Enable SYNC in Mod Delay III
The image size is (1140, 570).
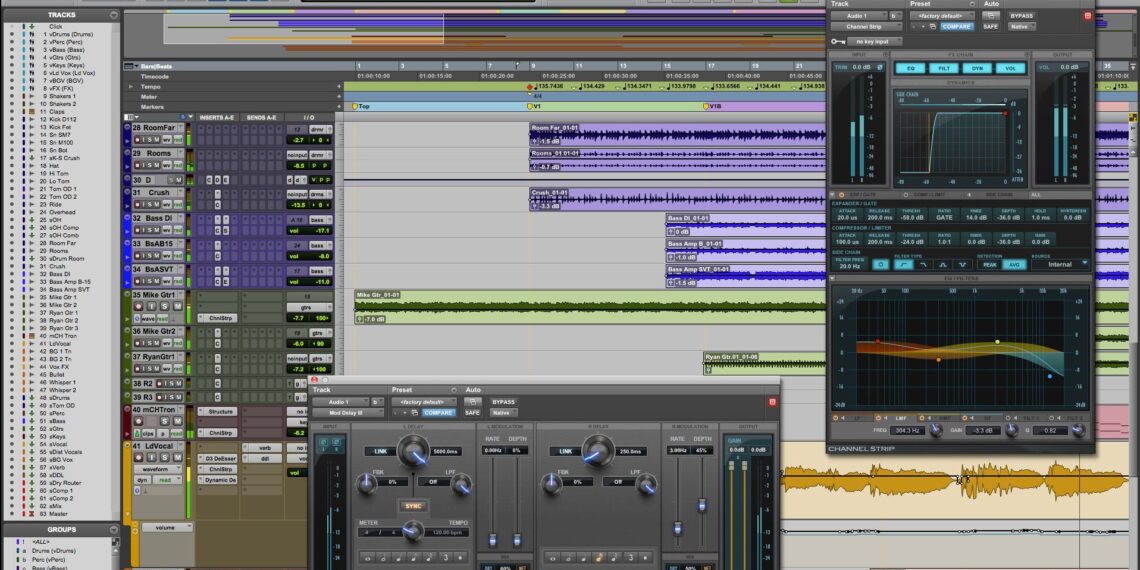pos(412,506)
